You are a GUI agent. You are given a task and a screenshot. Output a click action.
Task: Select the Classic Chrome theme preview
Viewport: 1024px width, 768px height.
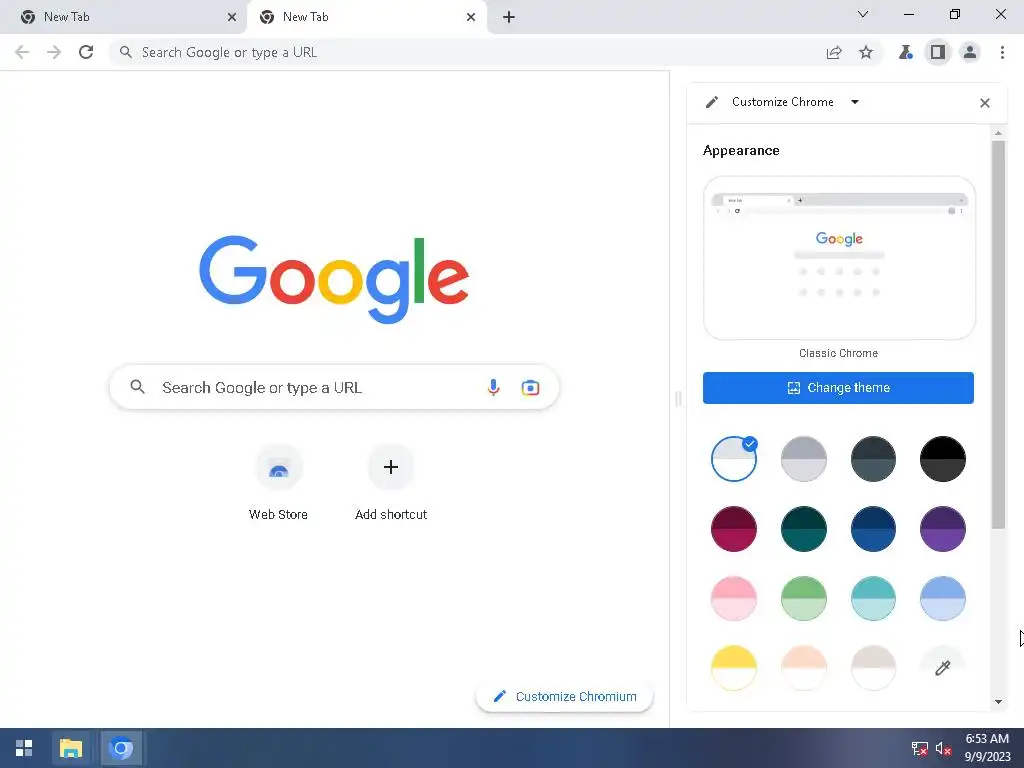point(839,258)
